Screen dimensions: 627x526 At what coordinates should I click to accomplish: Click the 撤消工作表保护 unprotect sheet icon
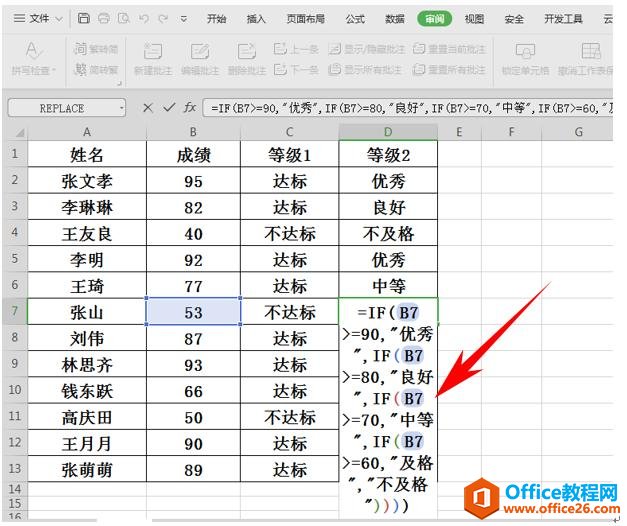pyautogui.click(x=591, y=51)
